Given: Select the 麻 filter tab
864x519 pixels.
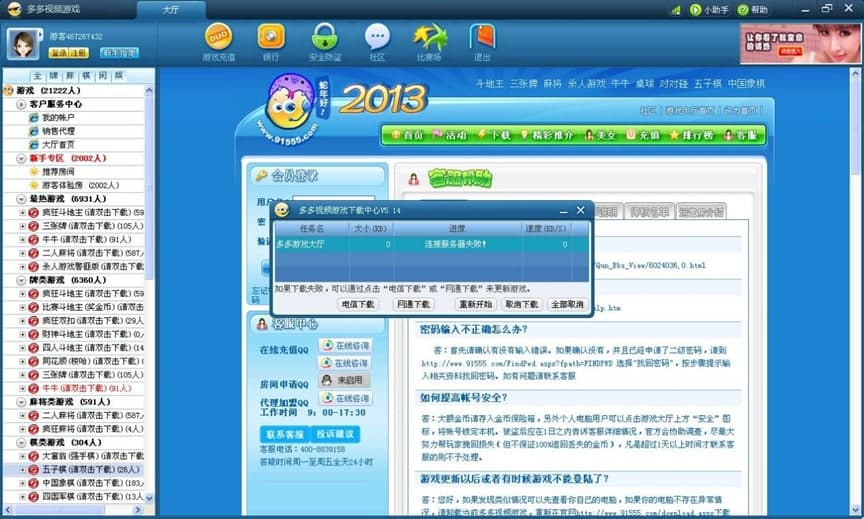Looking at the screenshot, I should pos(70,76).
